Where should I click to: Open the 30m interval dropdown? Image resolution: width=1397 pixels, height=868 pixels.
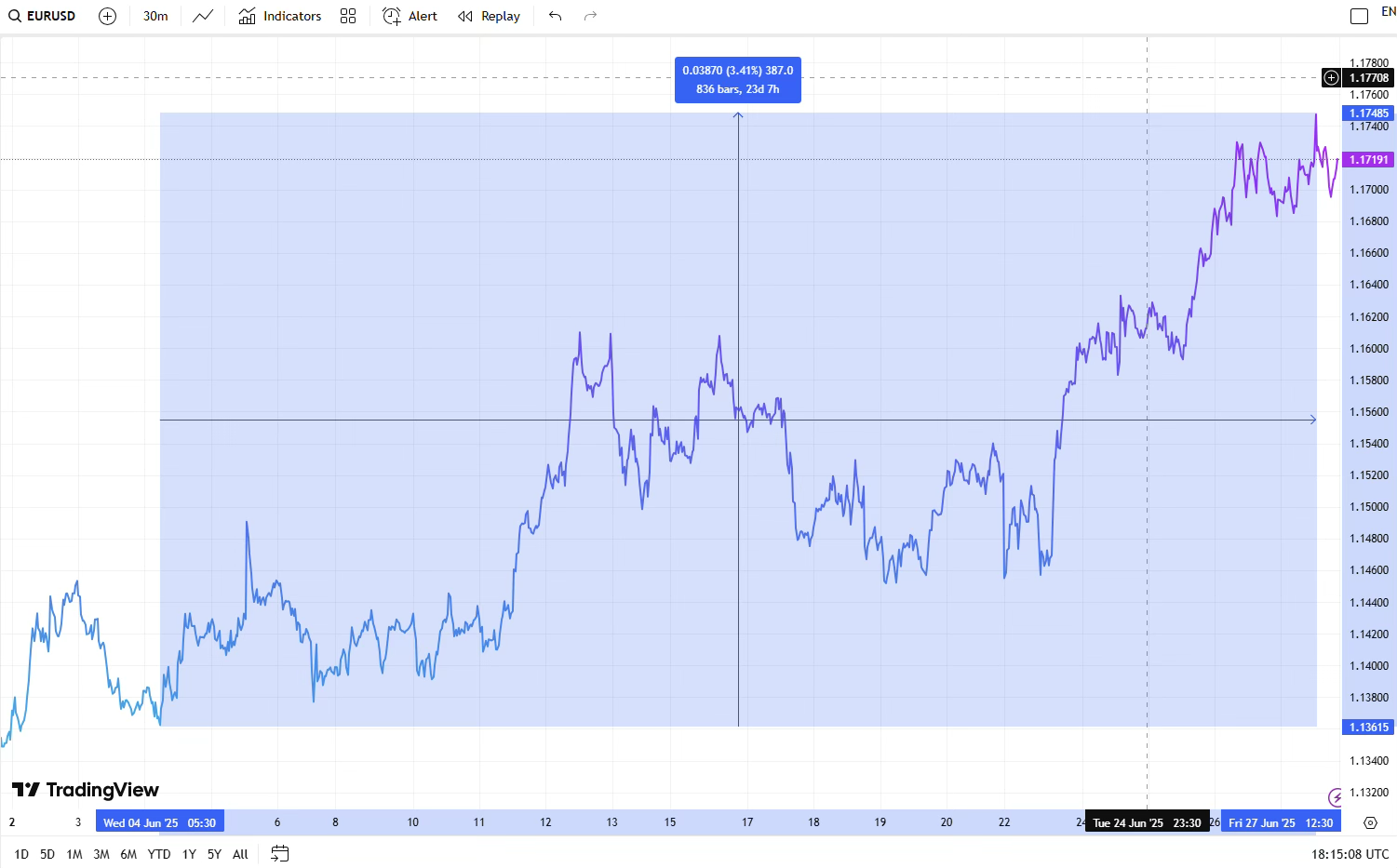point(155,16)
